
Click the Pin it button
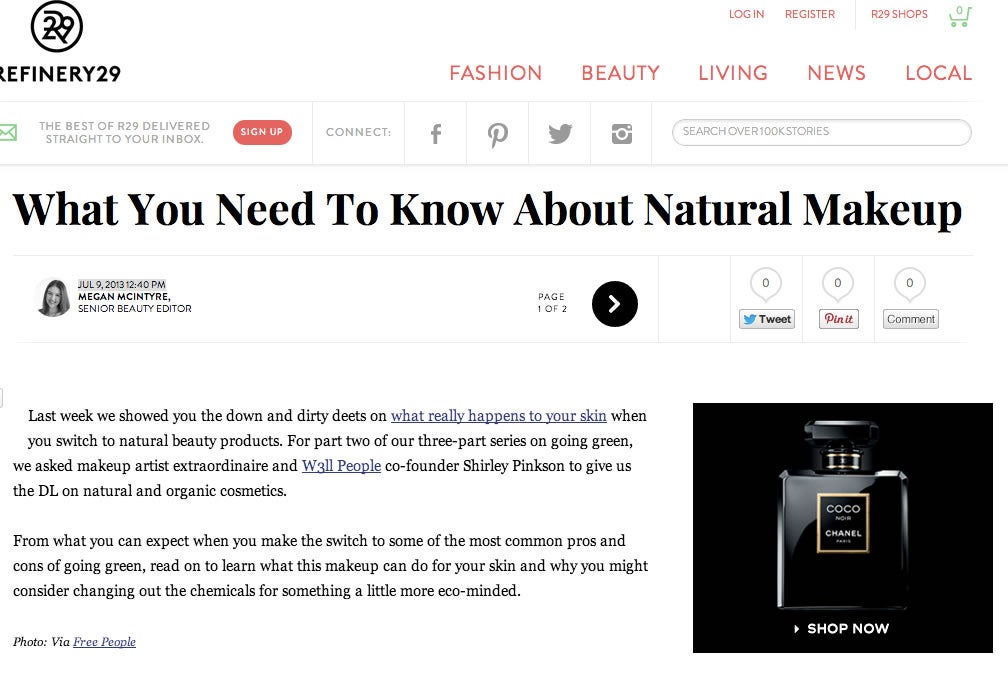839,319
